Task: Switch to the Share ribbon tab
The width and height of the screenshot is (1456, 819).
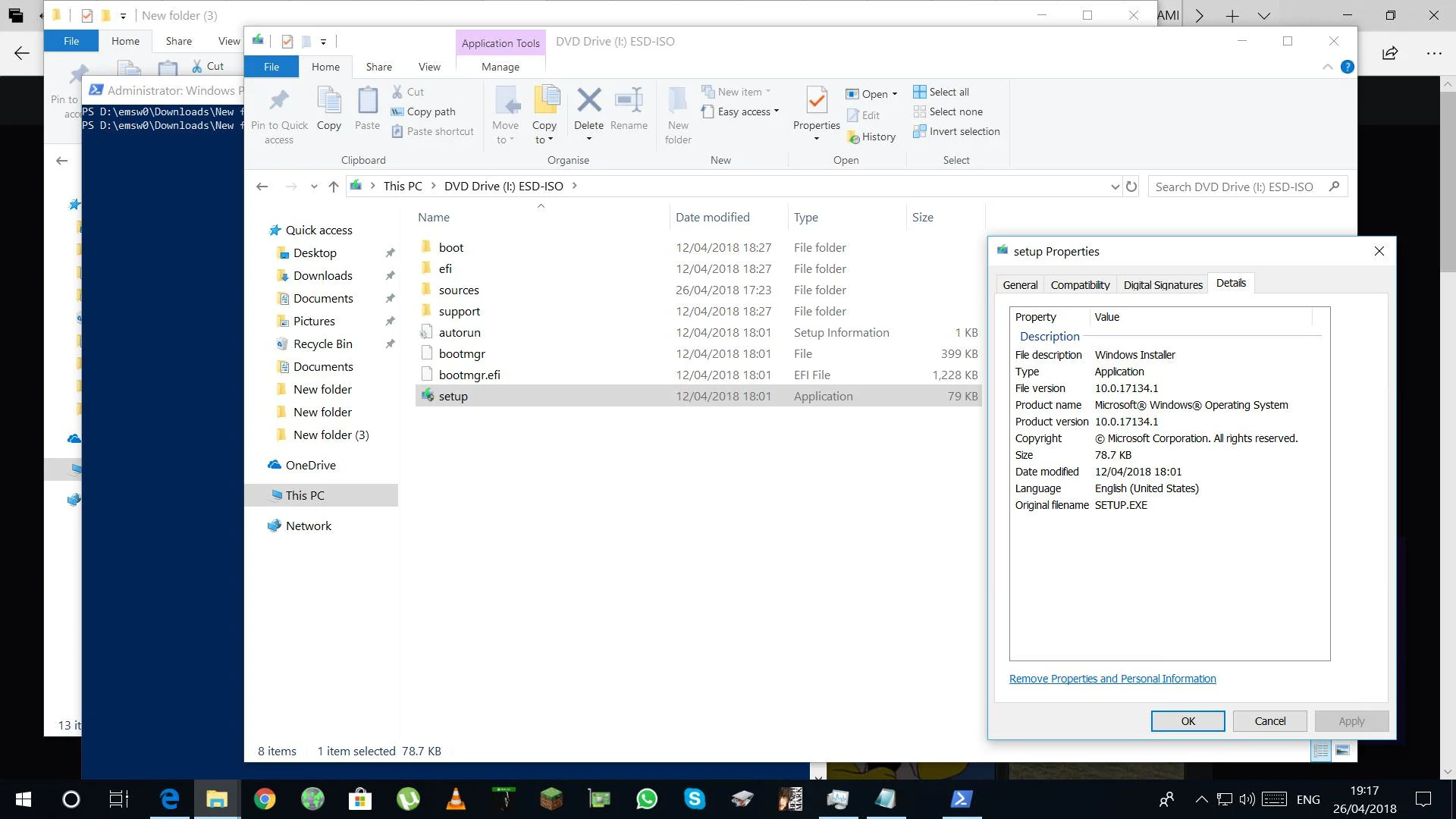Action: click(378, 67)
